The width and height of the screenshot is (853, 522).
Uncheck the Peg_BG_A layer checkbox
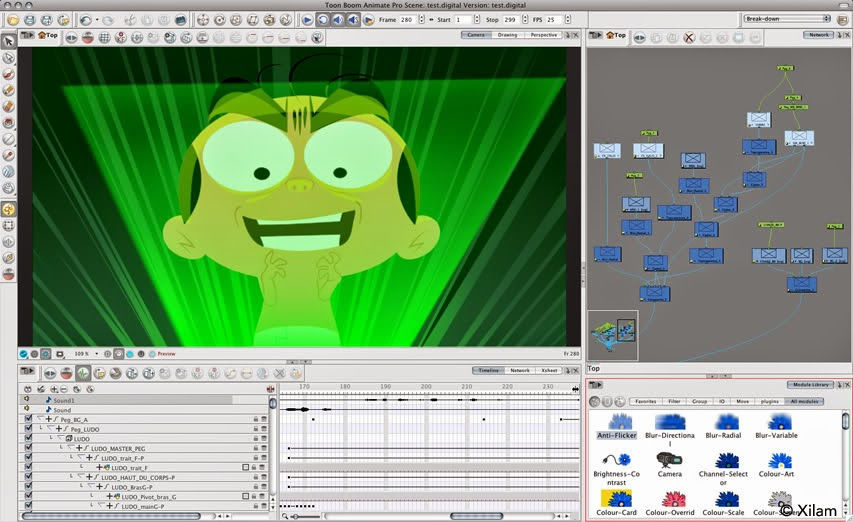(28, 419)
